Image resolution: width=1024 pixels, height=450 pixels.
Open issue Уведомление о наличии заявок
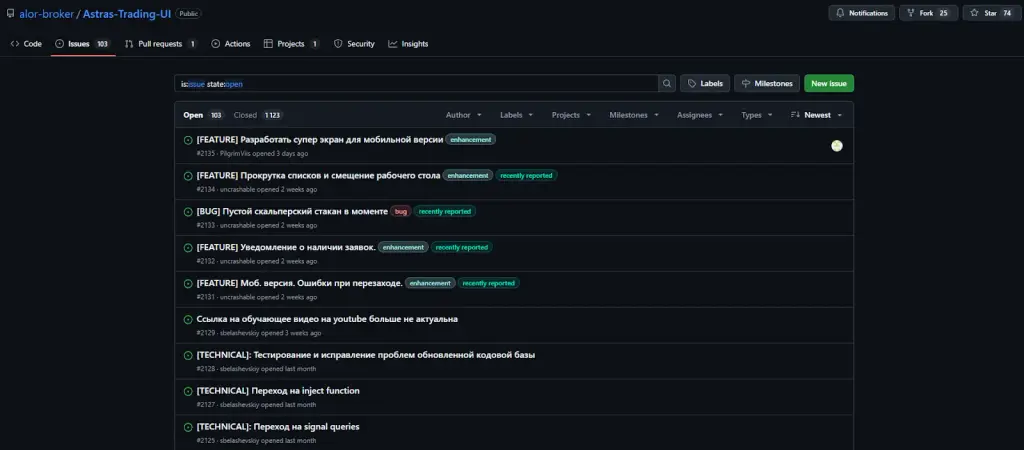click(x=286, y=247)
